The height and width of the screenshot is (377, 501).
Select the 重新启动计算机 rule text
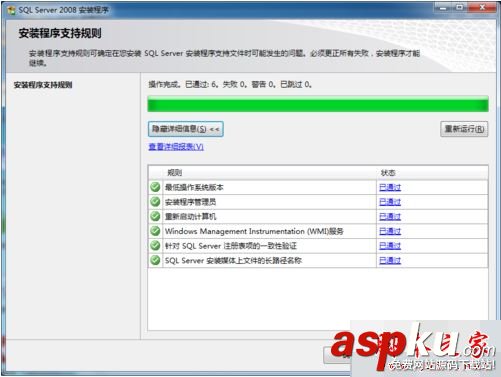pos(191,217)
